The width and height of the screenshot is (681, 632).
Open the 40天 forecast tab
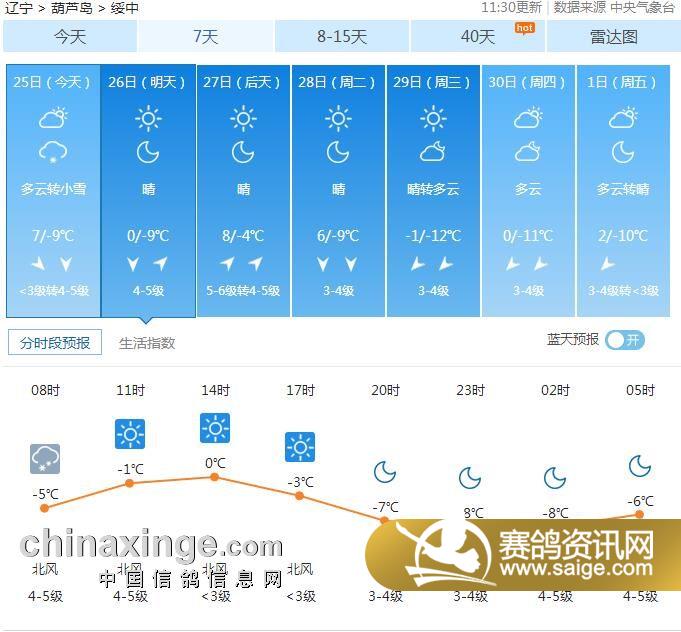tap(478, 36)
